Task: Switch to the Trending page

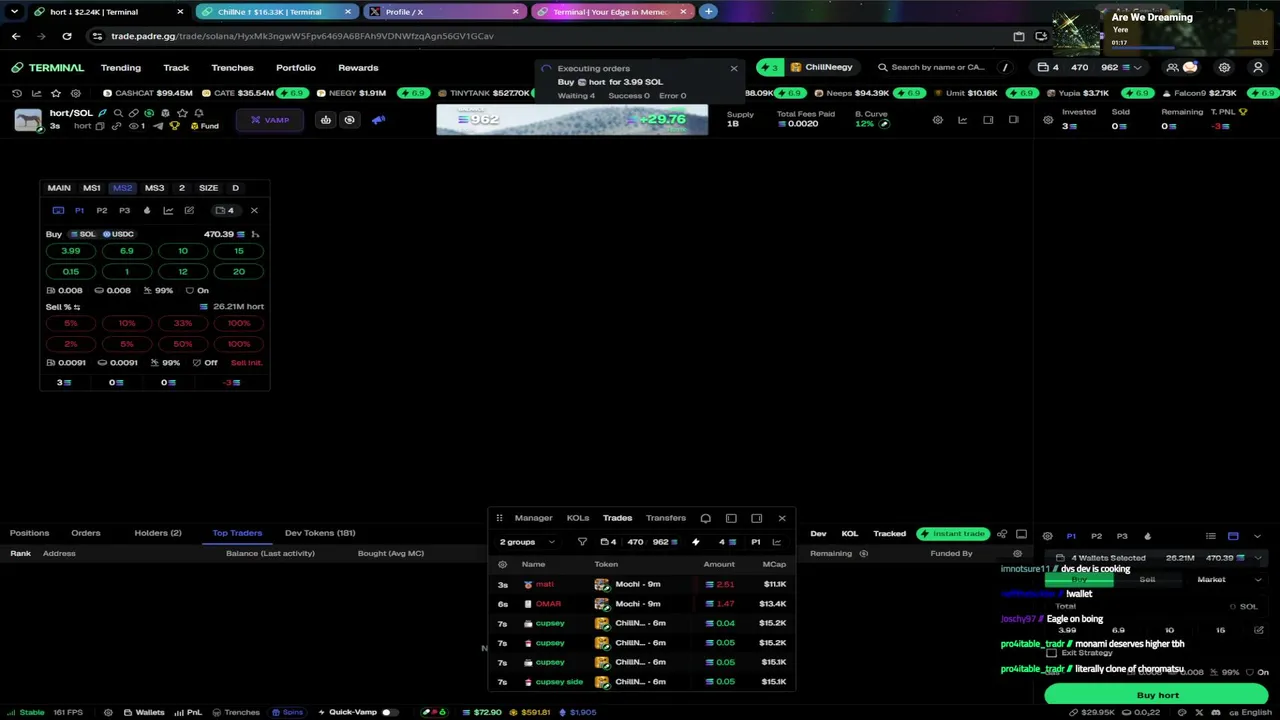Action: pos(121,68)
